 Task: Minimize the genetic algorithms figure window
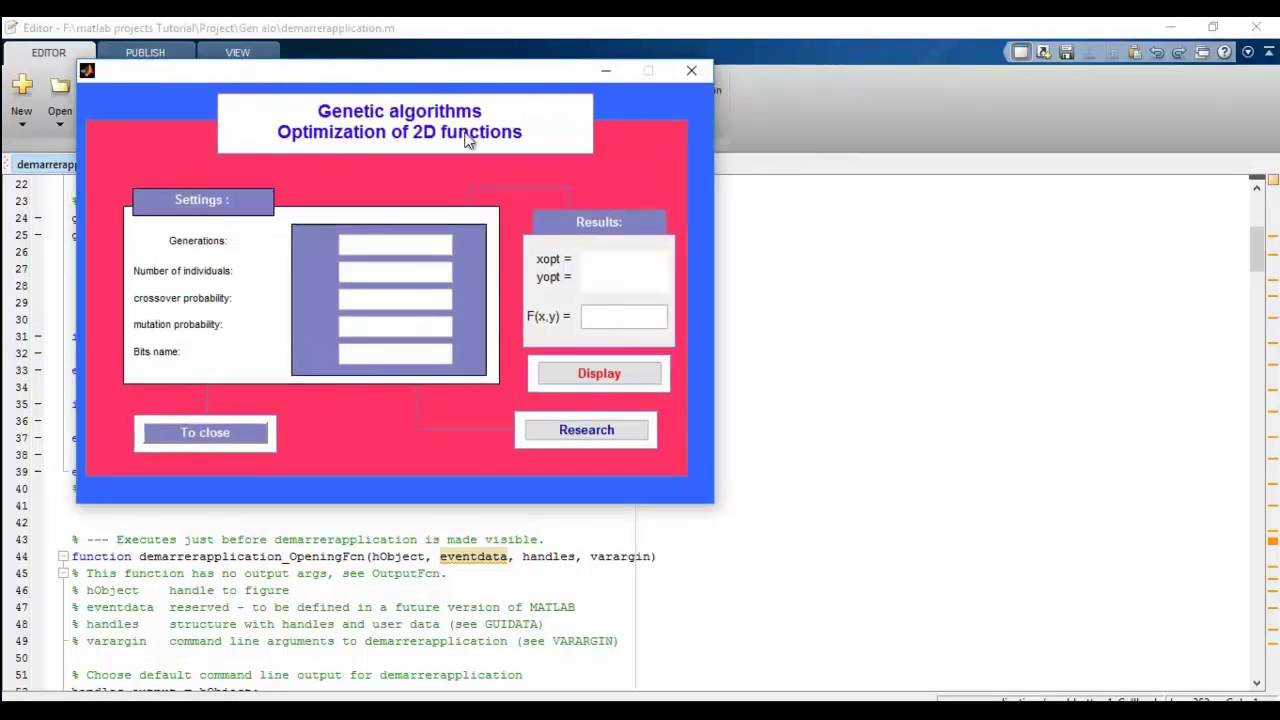[606, 70]
